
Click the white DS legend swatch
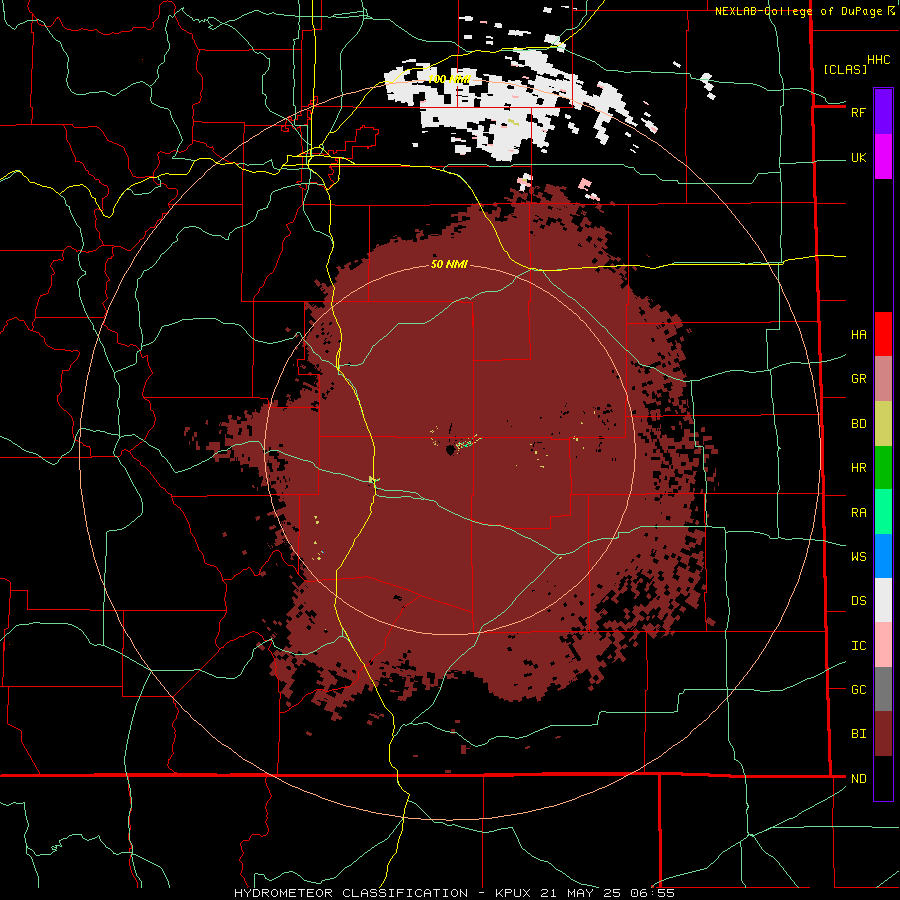(x=883, y=600)
